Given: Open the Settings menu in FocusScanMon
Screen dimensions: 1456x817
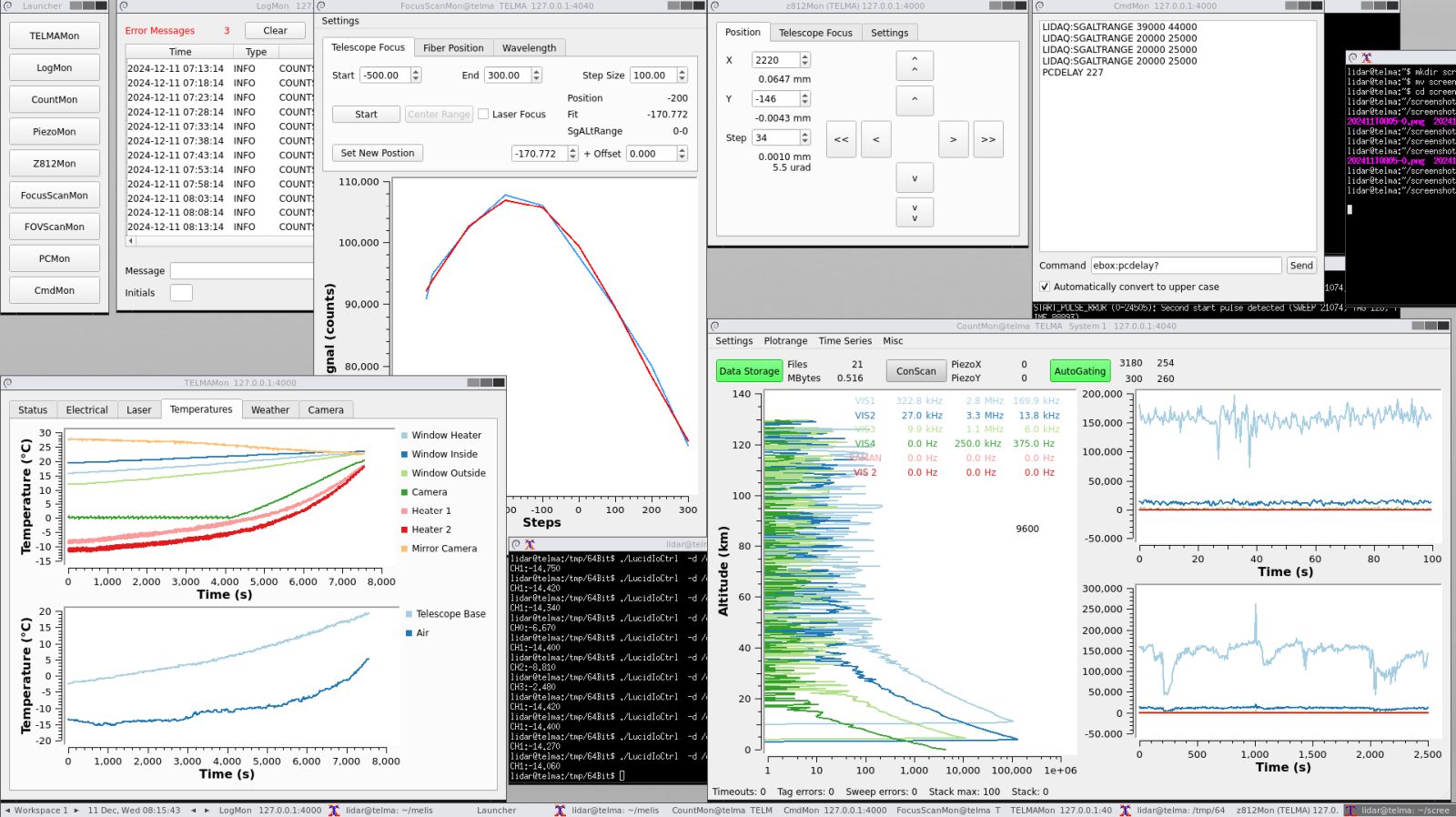Looking at the screenshot, I should [x=340, y=21].
